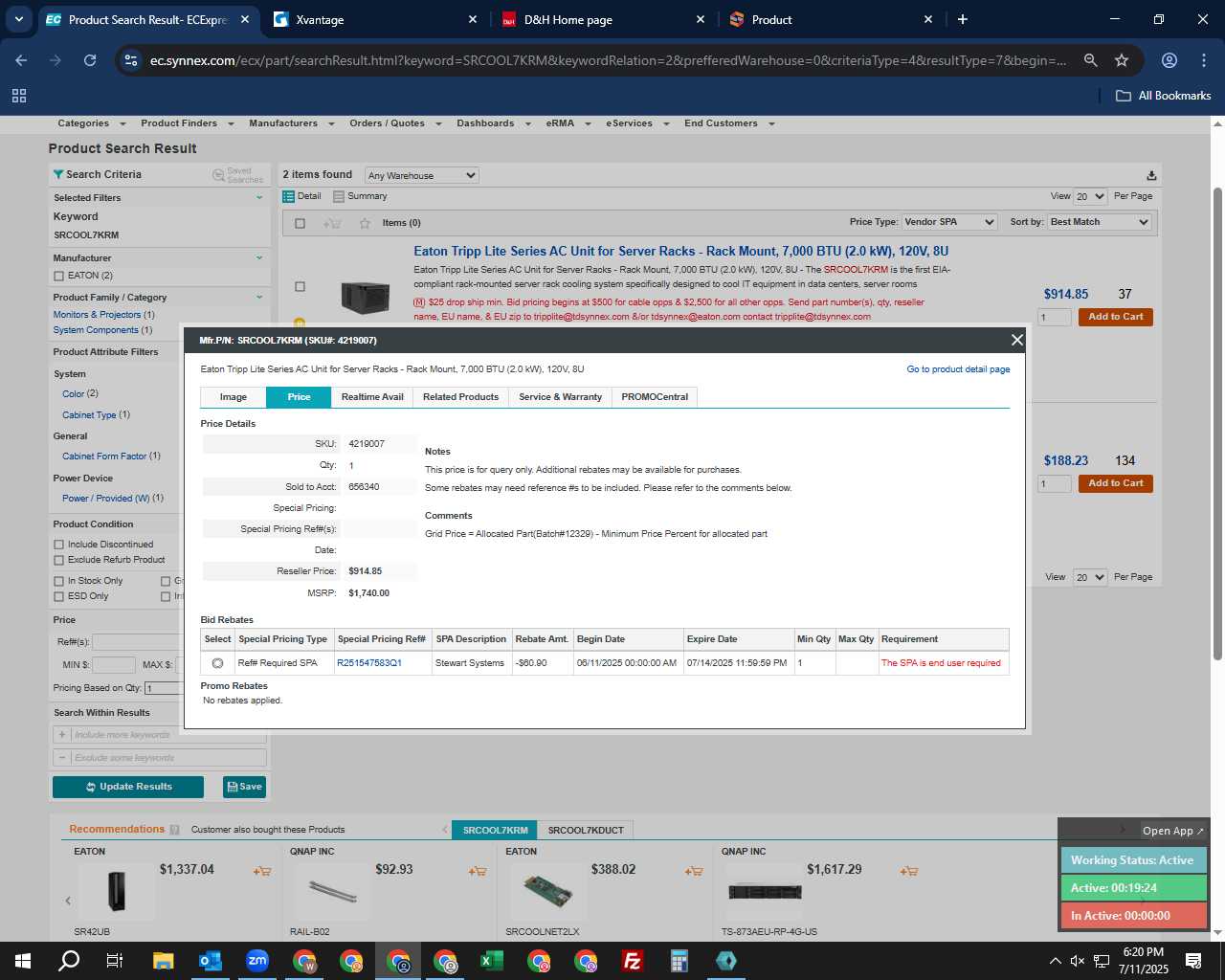Switch to the PROMOCentral tab
1225x980 pixels.
pos(655,397)
